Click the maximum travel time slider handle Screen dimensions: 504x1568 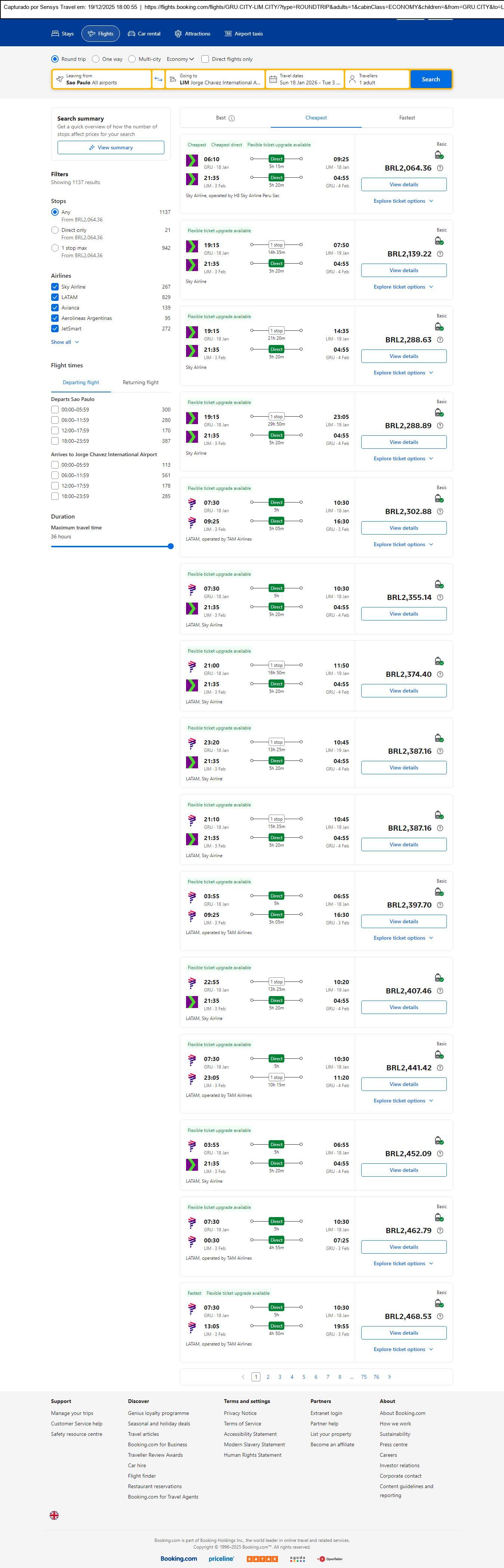tap(171, 547)
